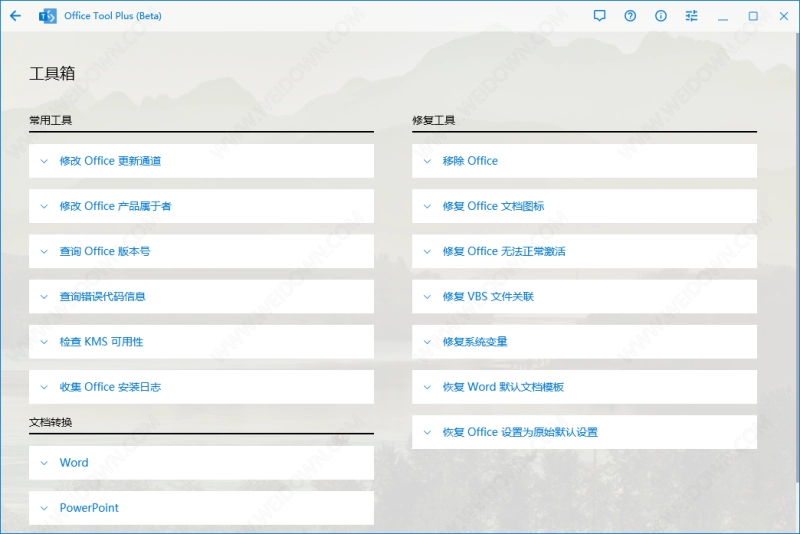This screenshot has width=800, height=534.
Task: Expand chevron for 查询 Office 版本号
Action: pyautogui.click(x=44, y=251)
